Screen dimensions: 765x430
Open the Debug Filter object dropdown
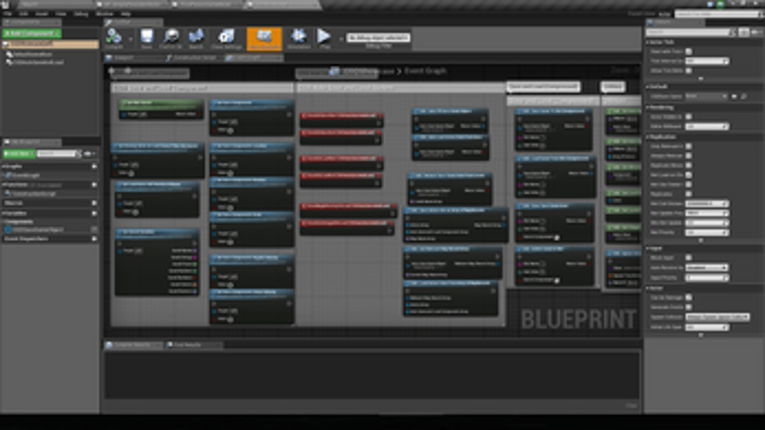coord(378,38)
